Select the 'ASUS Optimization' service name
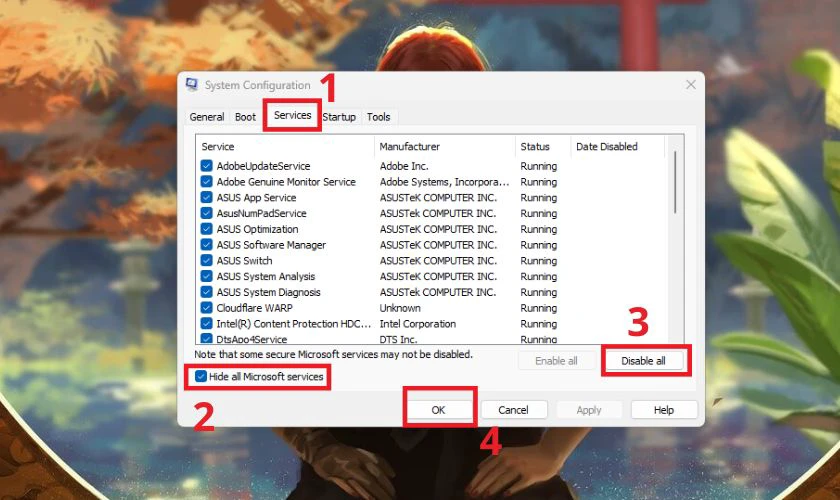Screen dimensions: 840x500 coord(257,229)
